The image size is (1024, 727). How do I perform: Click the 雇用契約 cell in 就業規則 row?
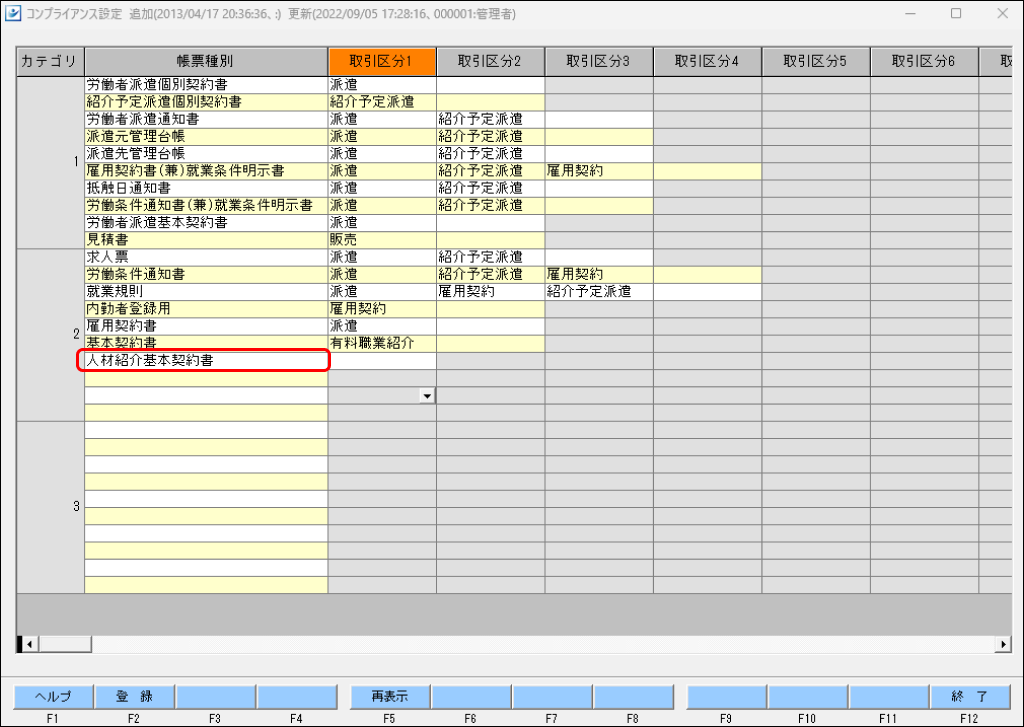[x=490, y=291]
